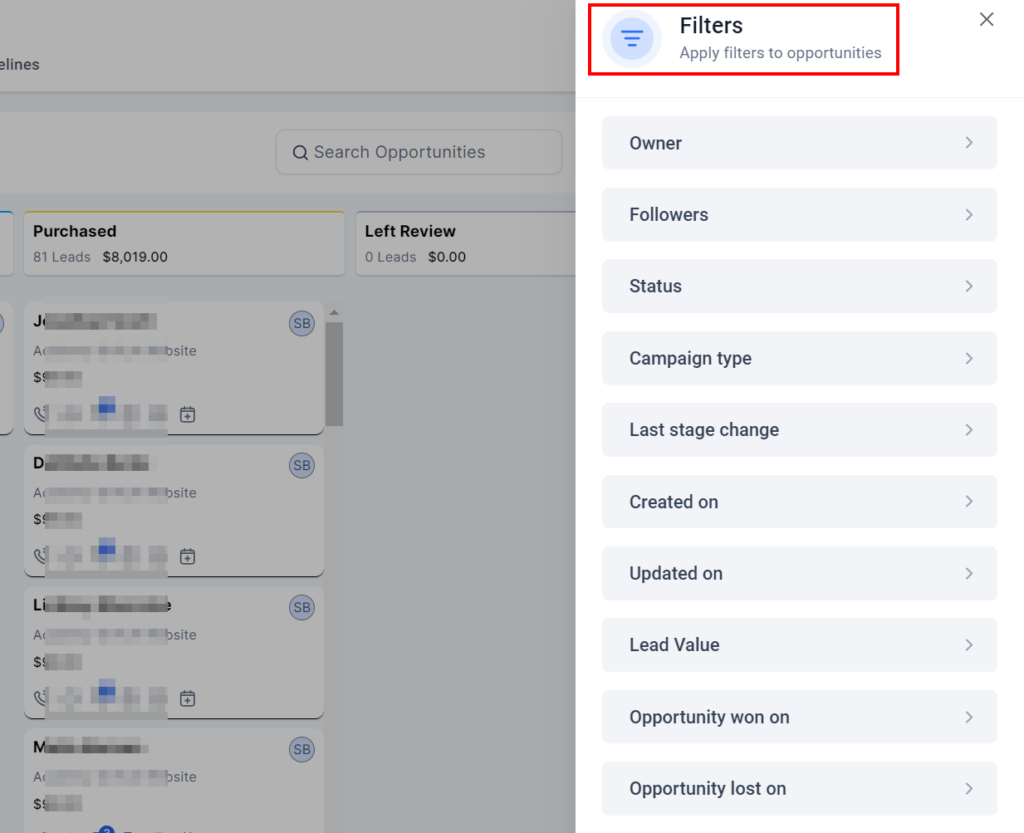The height and width of the screenshot is (833, 1024).
Task: Open the Campaign type filter
Action: [799, 358]
